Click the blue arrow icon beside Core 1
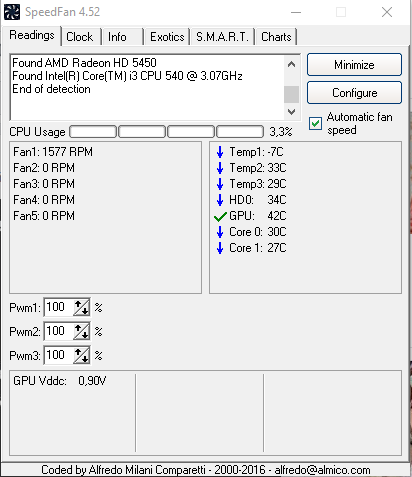 click(x=220, y=248)
